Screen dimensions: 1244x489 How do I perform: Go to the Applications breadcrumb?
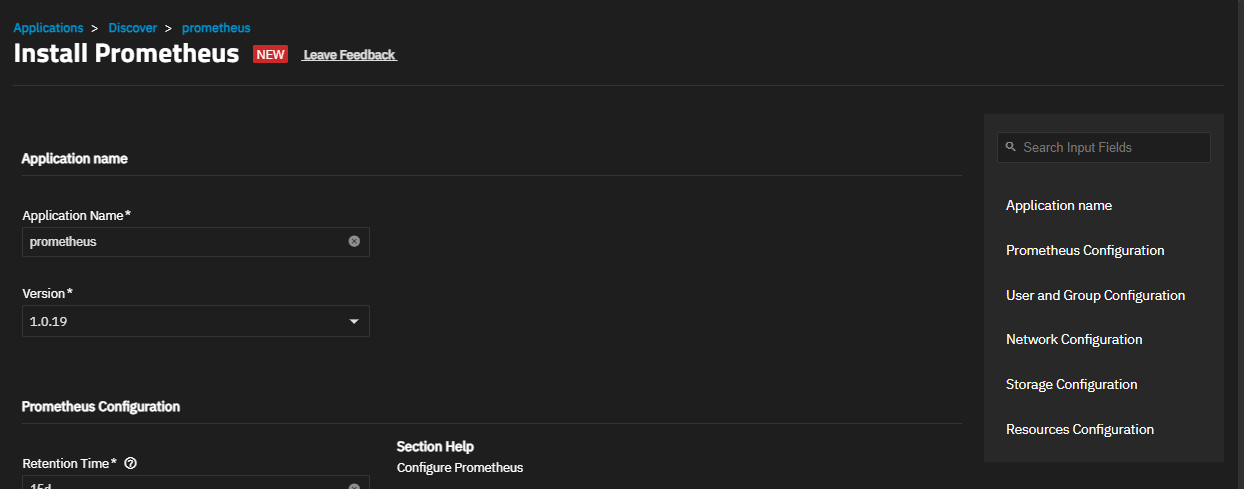coord(48,28)
